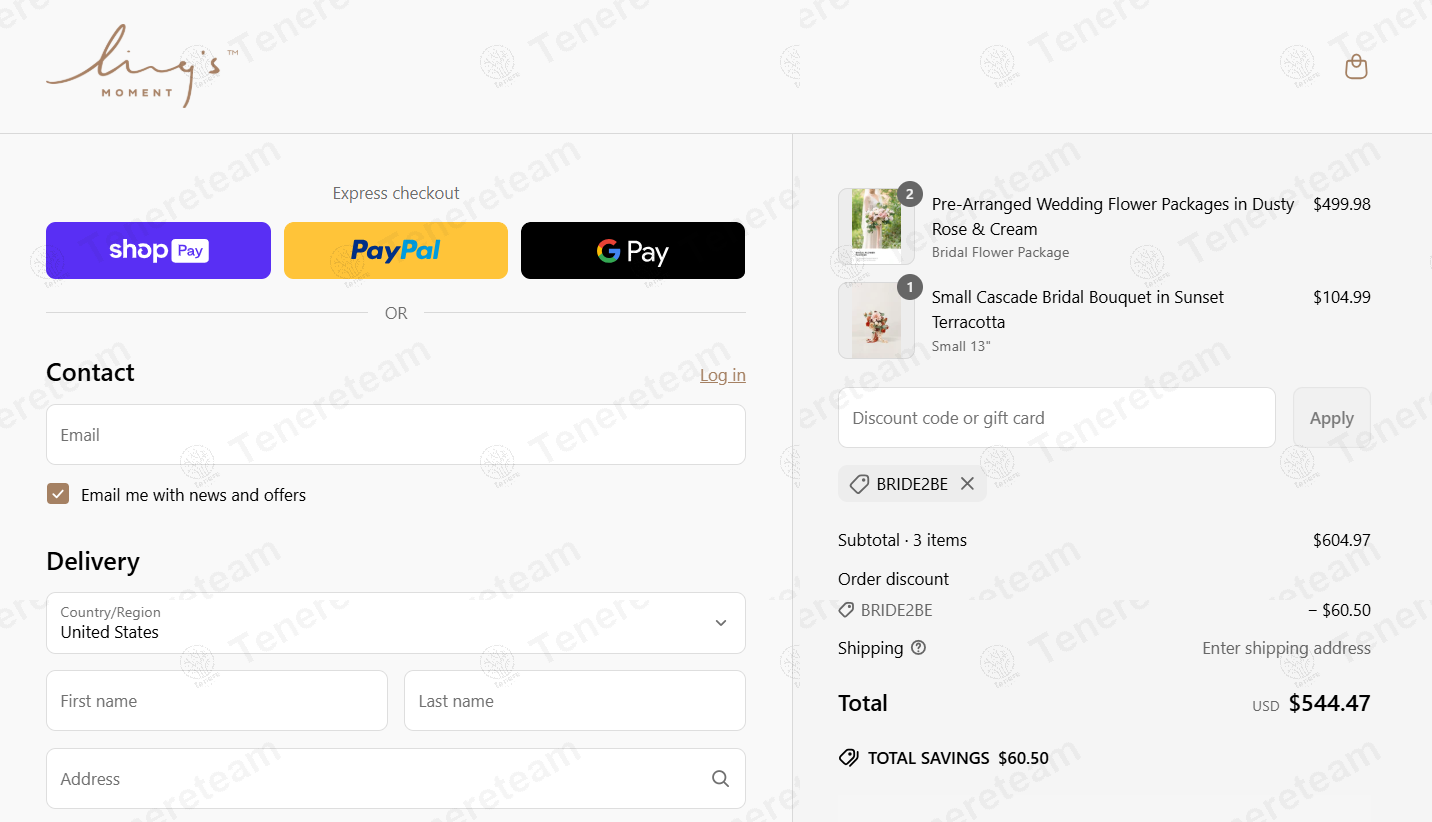Click the order discount BRIDE2BE tag icon
The height and width of the screenshot is (822, 1432).
(x=846, y=610)
